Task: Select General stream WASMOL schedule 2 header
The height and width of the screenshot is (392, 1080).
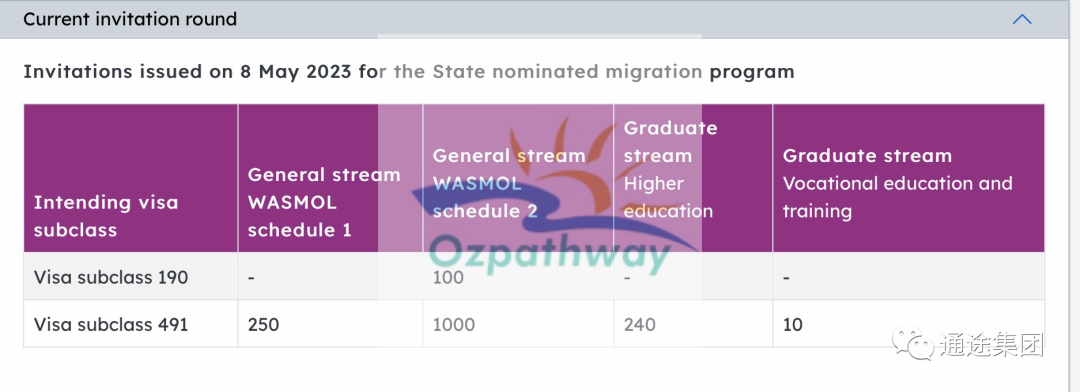Action: [509, 183]
